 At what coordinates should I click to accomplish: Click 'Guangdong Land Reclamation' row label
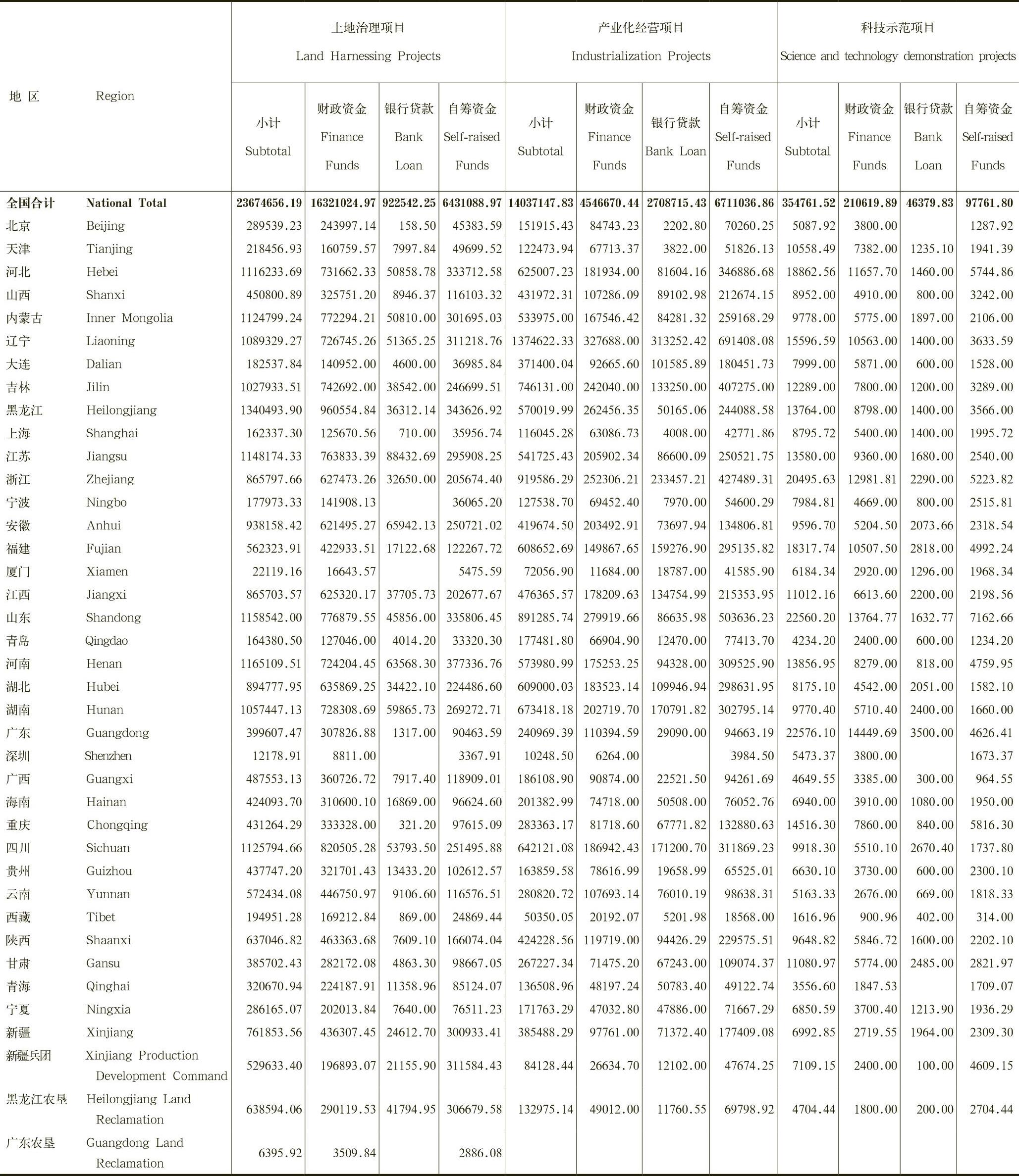(x=134, y=1153)
